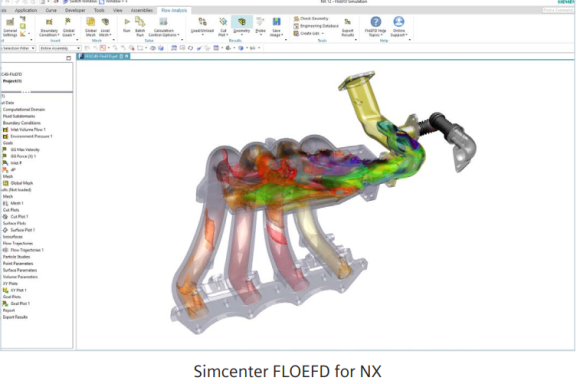
Task: Expand the FloEFD Help Topics dropdown arrow
Action: coord(381,35)
